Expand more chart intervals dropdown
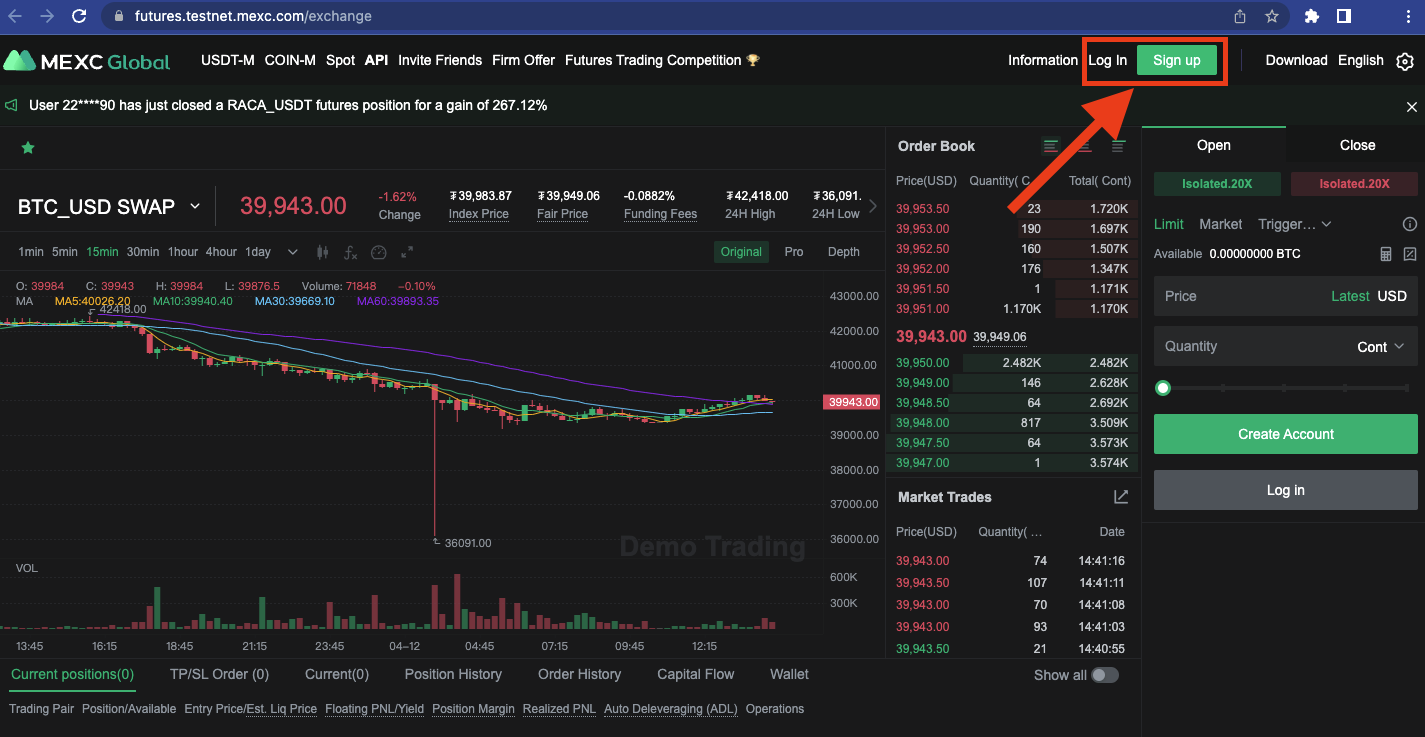1425x737 pixels. click(292, 252)
